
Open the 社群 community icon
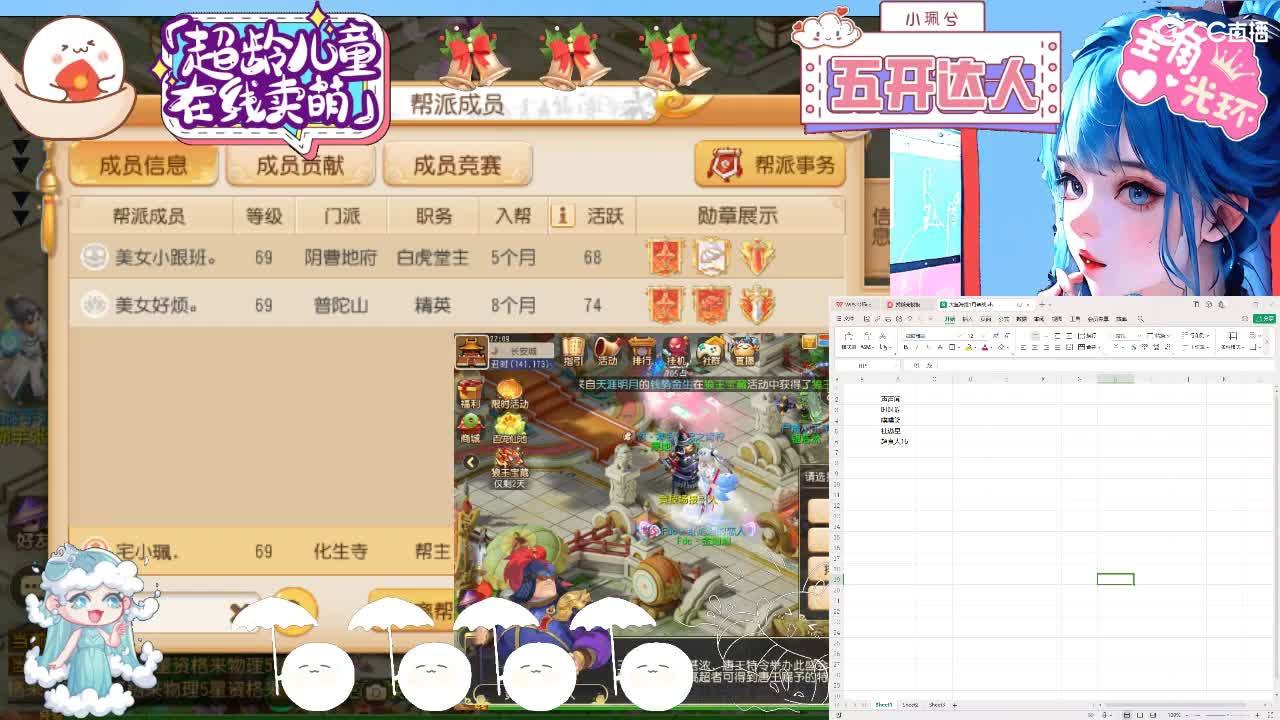click(x=710, y=351)
